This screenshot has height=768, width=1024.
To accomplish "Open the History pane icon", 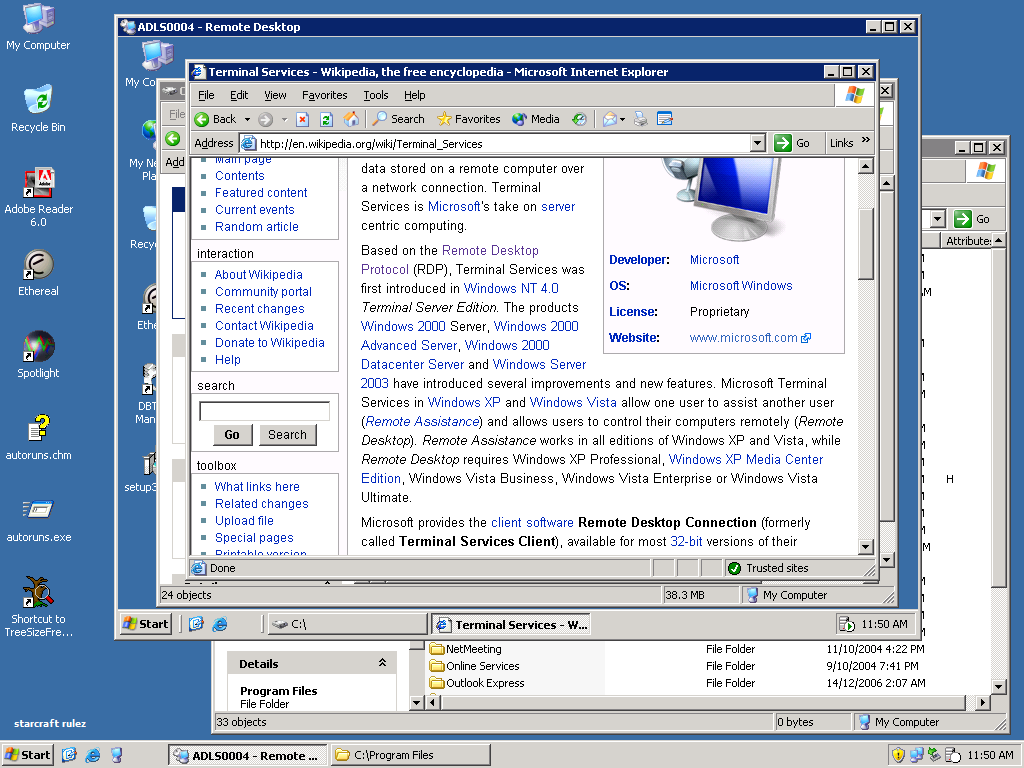I will (x=579, y=119).
